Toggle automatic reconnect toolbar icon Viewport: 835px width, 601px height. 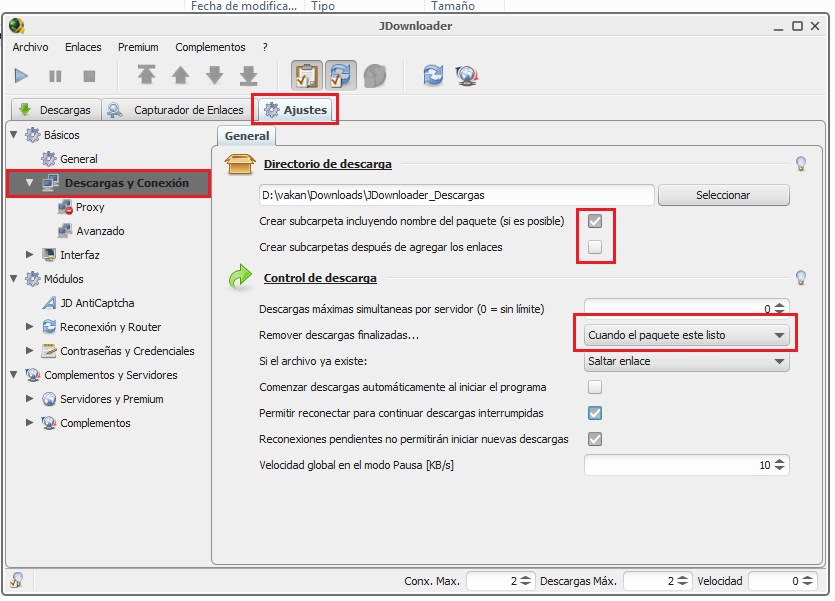(x=341, y=75)
